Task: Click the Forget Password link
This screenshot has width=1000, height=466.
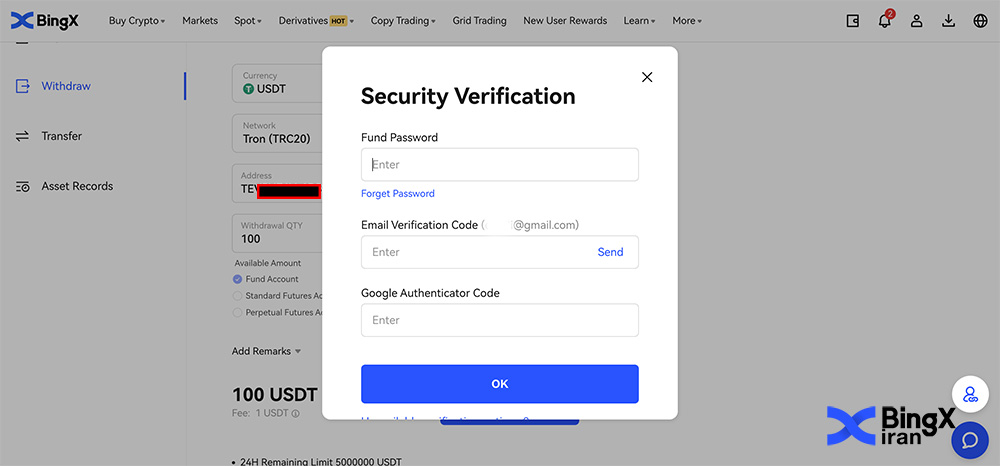Action: pyautogui.click(x=398, y=193)
